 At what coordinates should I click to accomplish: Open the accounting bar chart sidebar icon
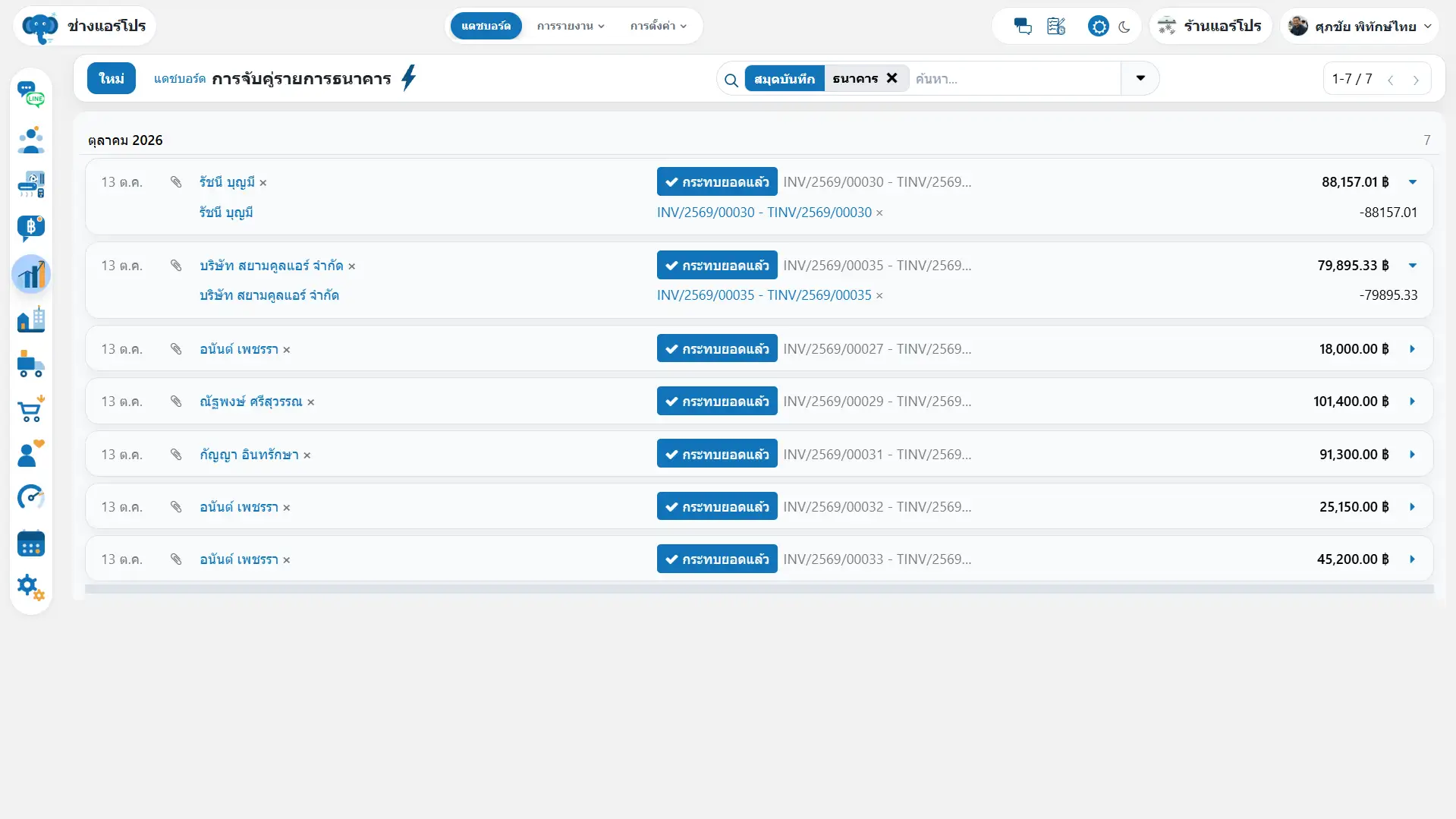[31, 274]
